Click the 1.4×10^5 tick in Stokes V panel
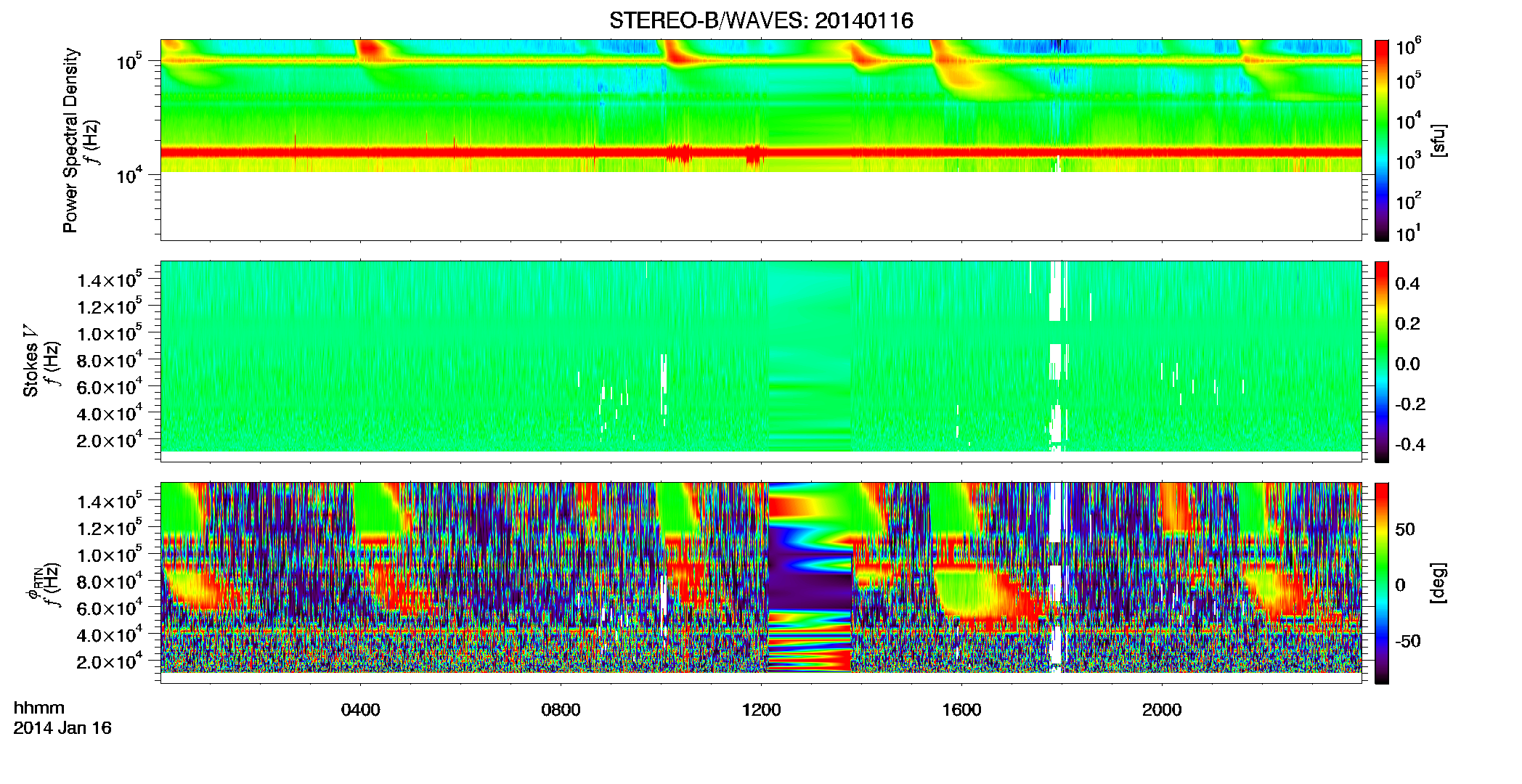 [x=110, y=280]
